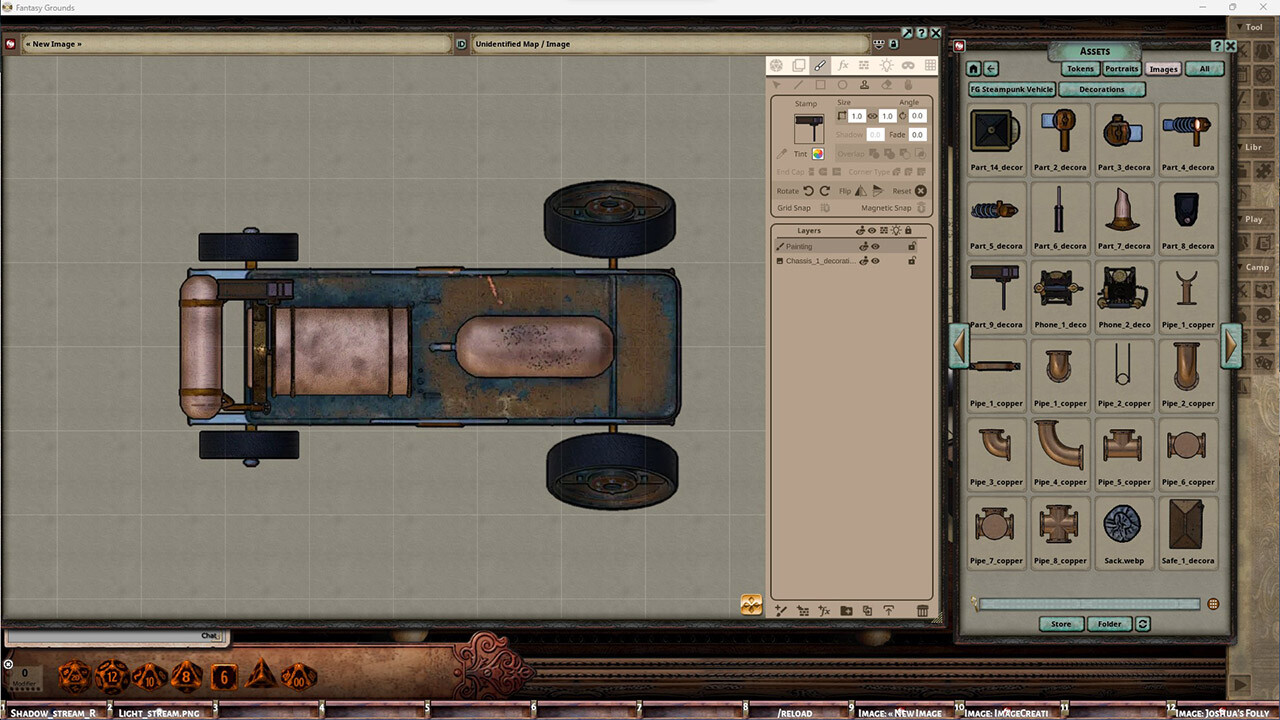Select the eraser tool

coord(886,85)
